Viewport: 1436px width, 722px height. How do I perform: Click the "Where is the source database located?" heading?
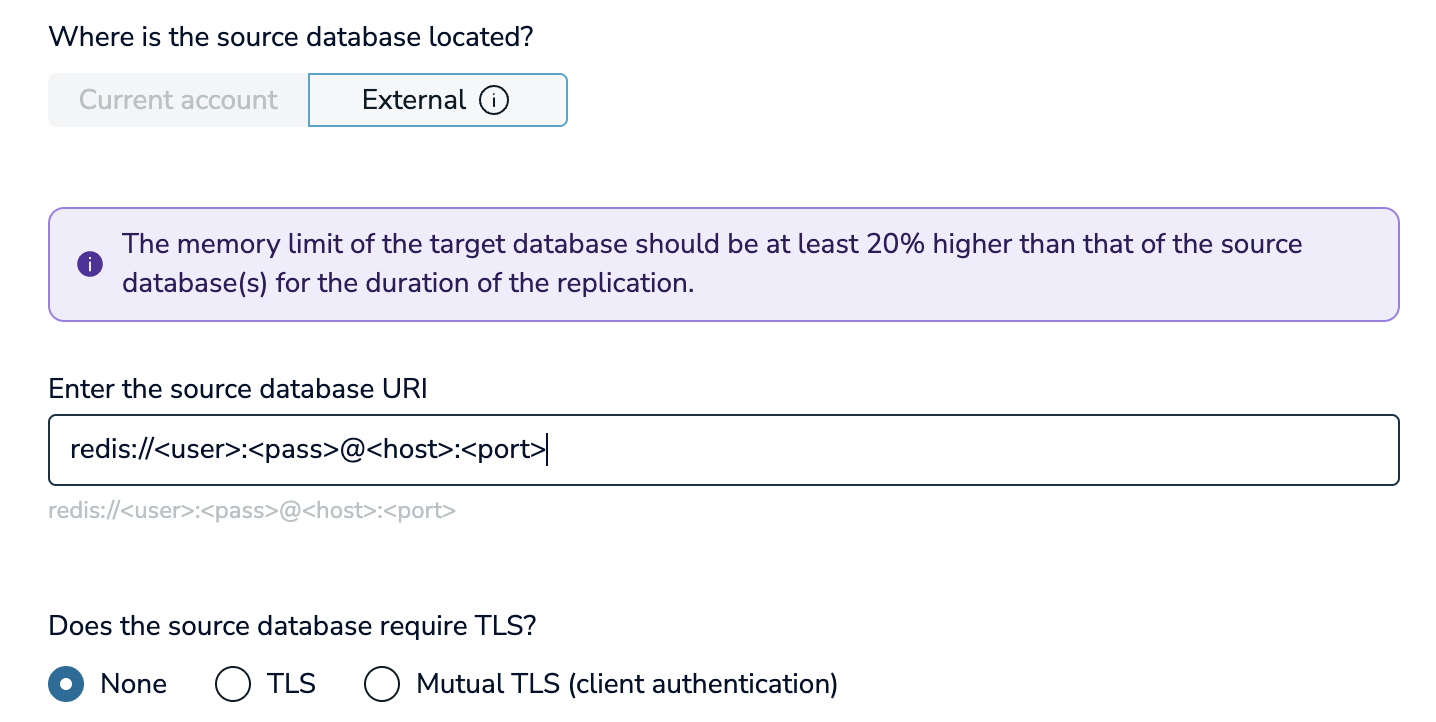pyautogui.click(x=291, y=37)
